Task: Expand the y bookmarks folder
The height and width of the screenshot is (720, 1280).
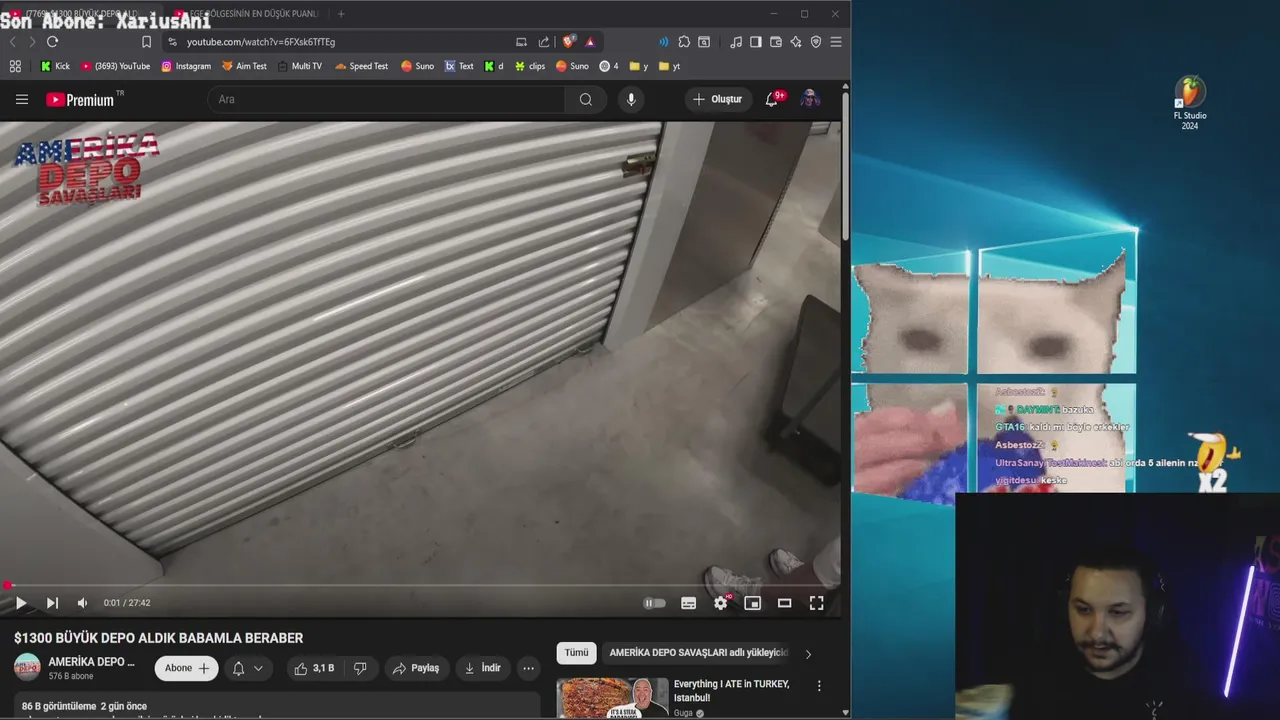Action: pos(638,66)
